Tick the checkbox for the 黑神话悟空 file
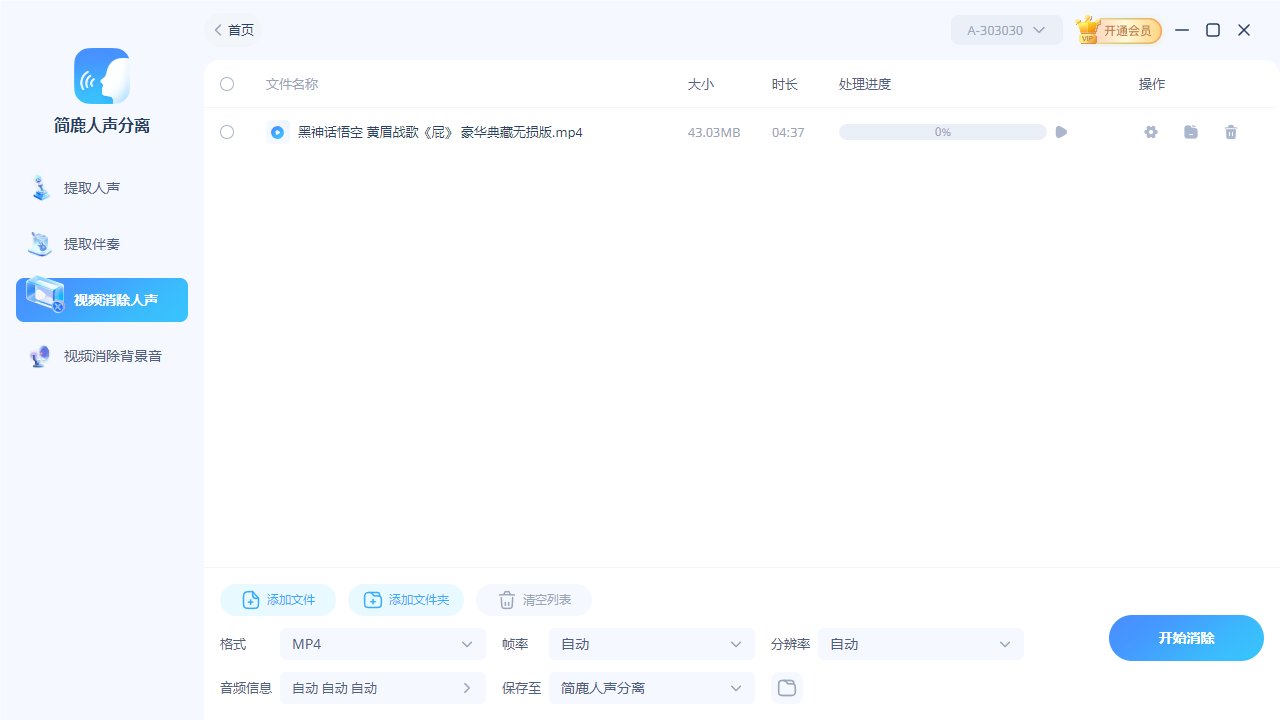Viewport: 1280px width, 720px height. (227, 132)
